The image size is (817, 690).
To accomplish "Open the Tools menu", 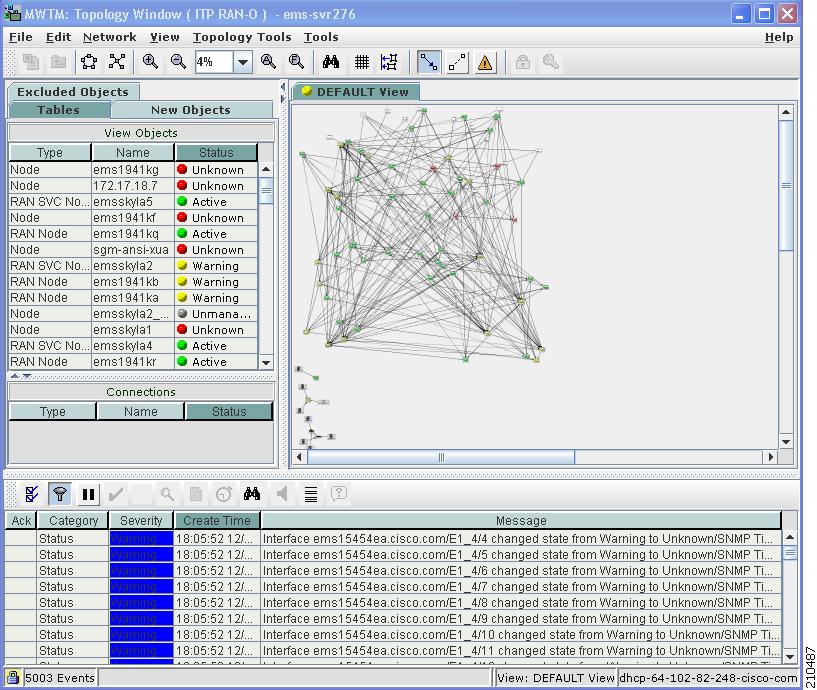I will pyautogui.click(x=321, y=37).
